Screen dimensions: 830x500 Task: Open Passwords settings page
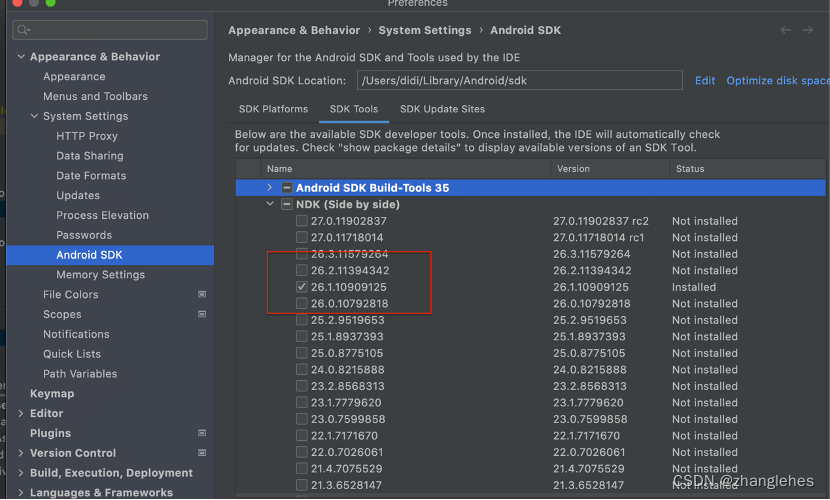click(x=84, y=235)
